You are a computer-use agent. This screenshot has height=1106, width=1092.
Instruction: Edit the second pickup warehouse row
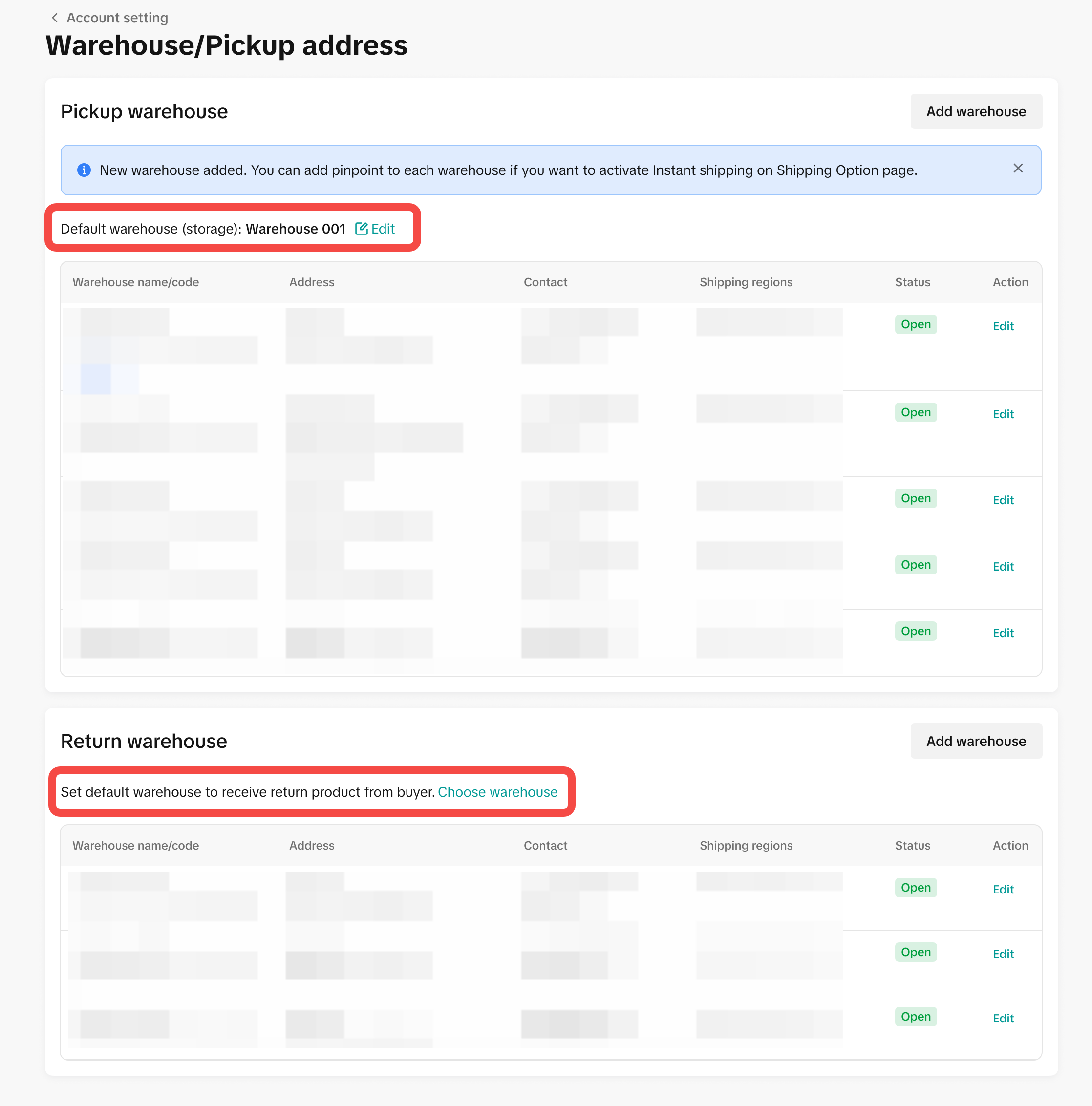(1003, 414)
